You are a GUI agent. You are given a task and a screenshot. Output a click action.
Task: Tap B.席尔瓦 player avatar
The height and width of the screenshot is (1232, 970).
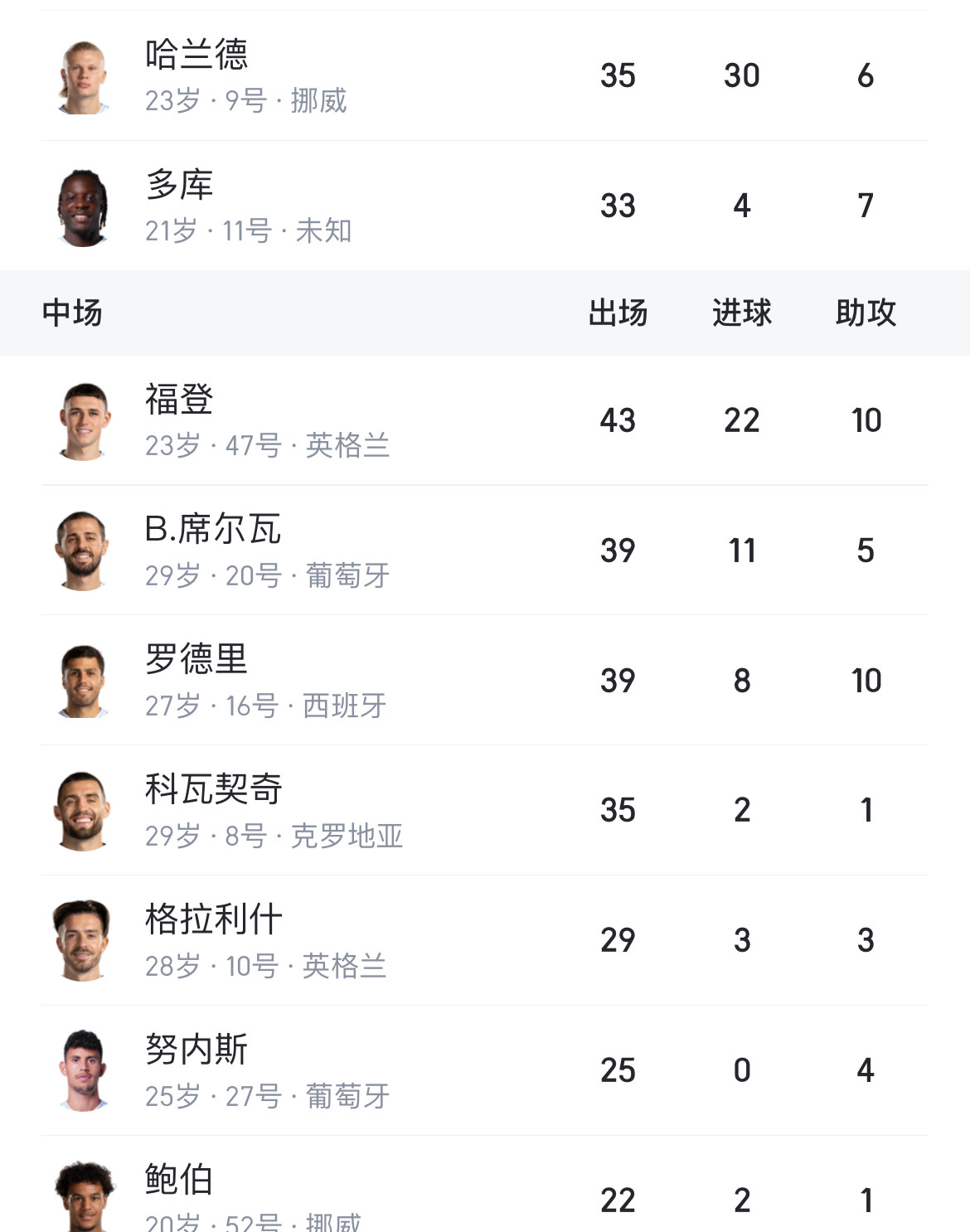(x=83, y=551)
